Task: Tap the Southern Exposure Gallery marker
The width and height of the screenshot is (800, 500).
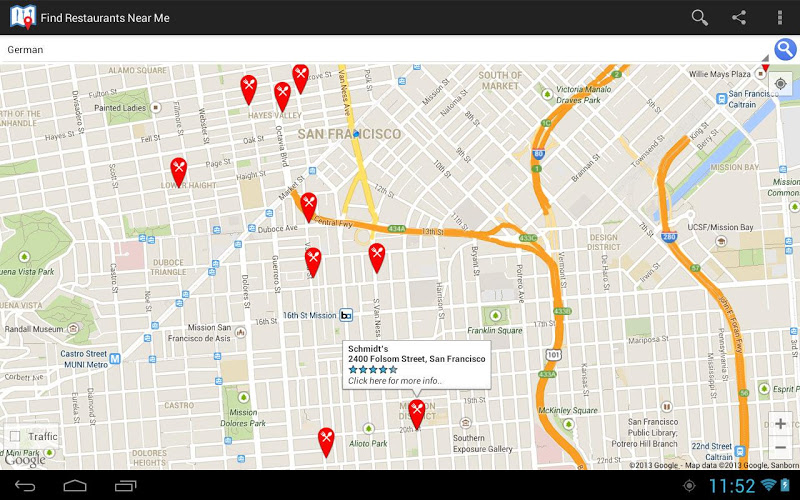Action: (x=465, y=422)
